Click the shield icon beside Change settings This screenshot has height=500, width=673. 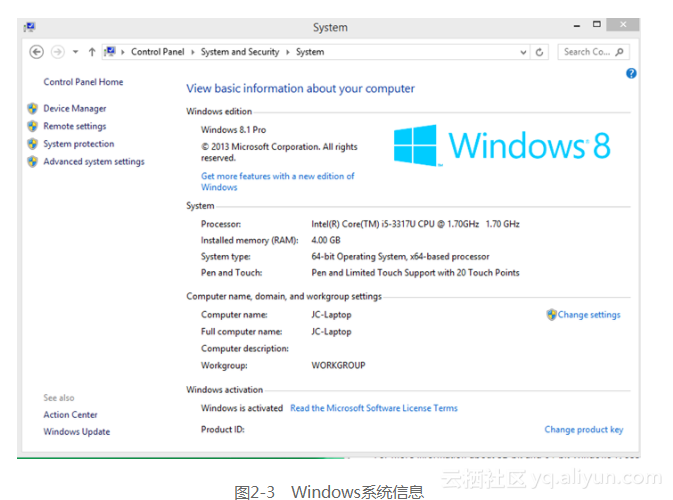[x=552, y=315]
